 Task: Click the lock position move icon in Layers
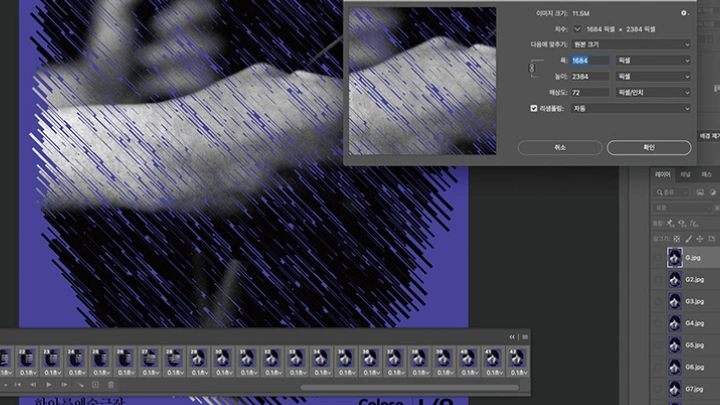(x=699, y=239)
